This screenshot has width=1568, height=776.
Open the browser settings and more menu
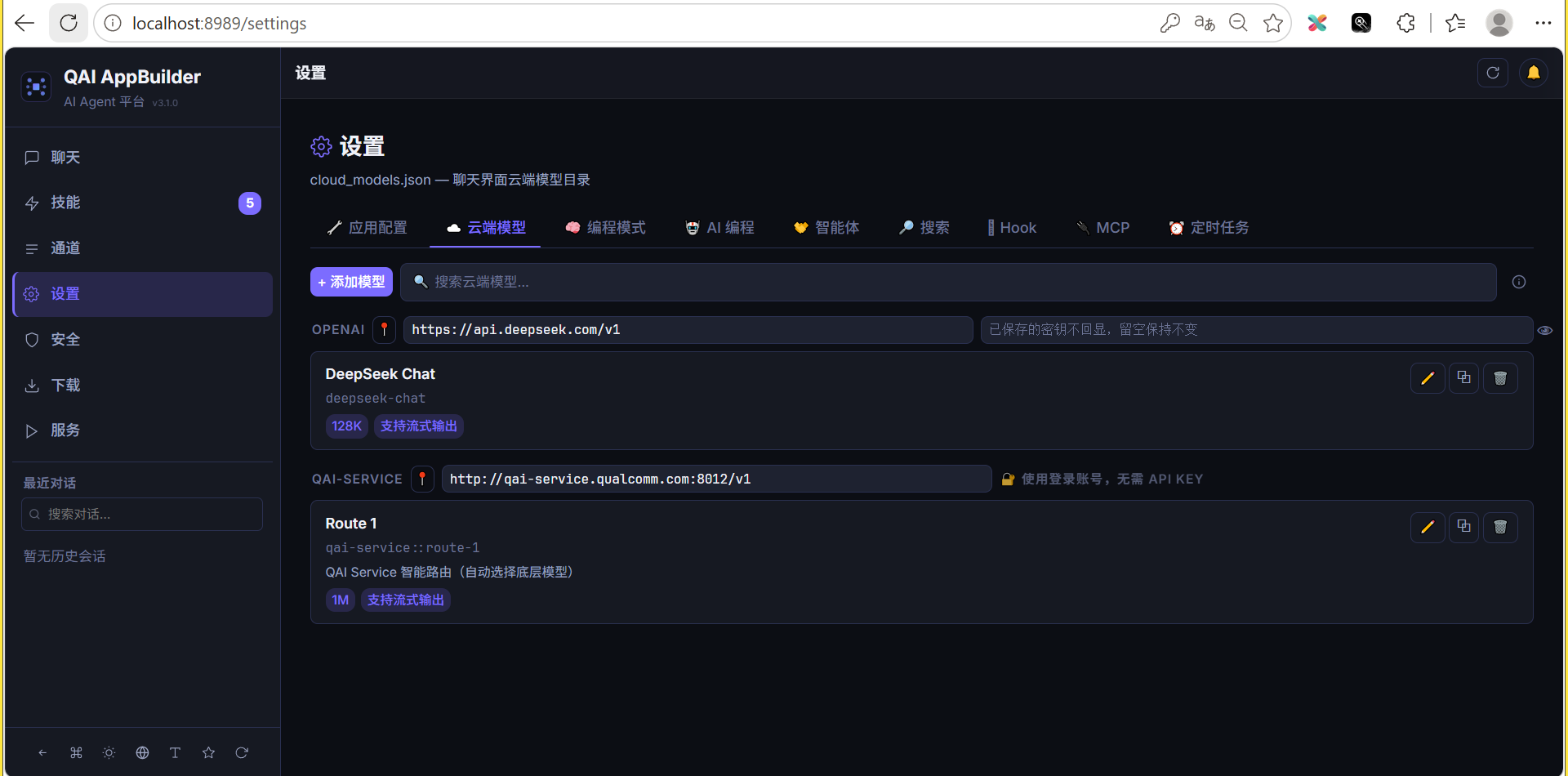click(1543, 23)
